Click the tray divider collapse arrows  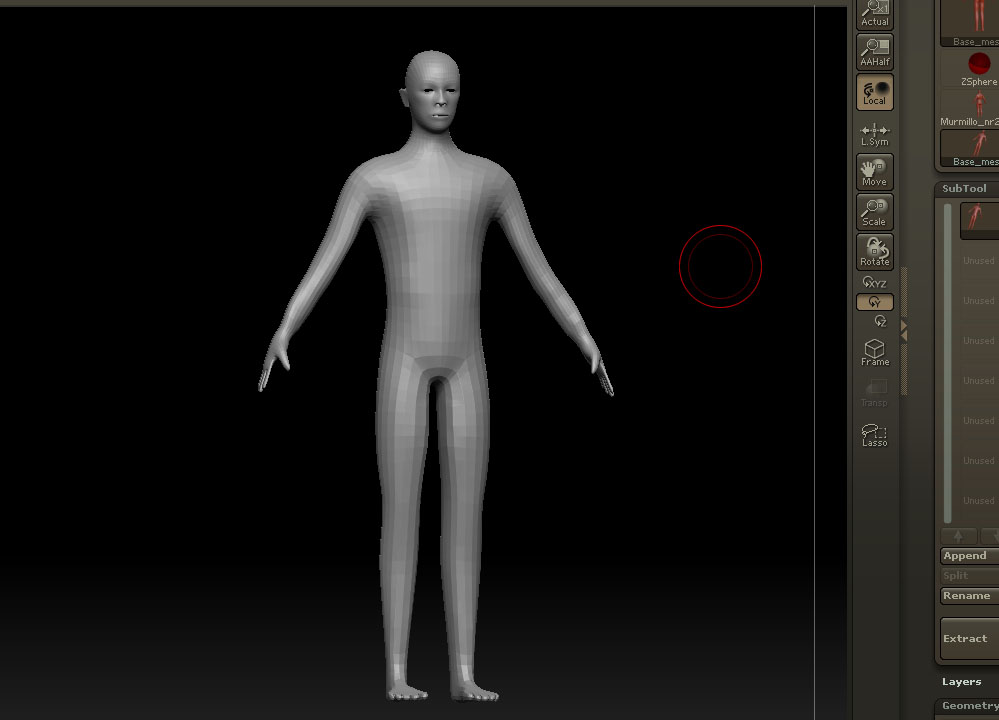pyautogui.click(x=903, y=331)
